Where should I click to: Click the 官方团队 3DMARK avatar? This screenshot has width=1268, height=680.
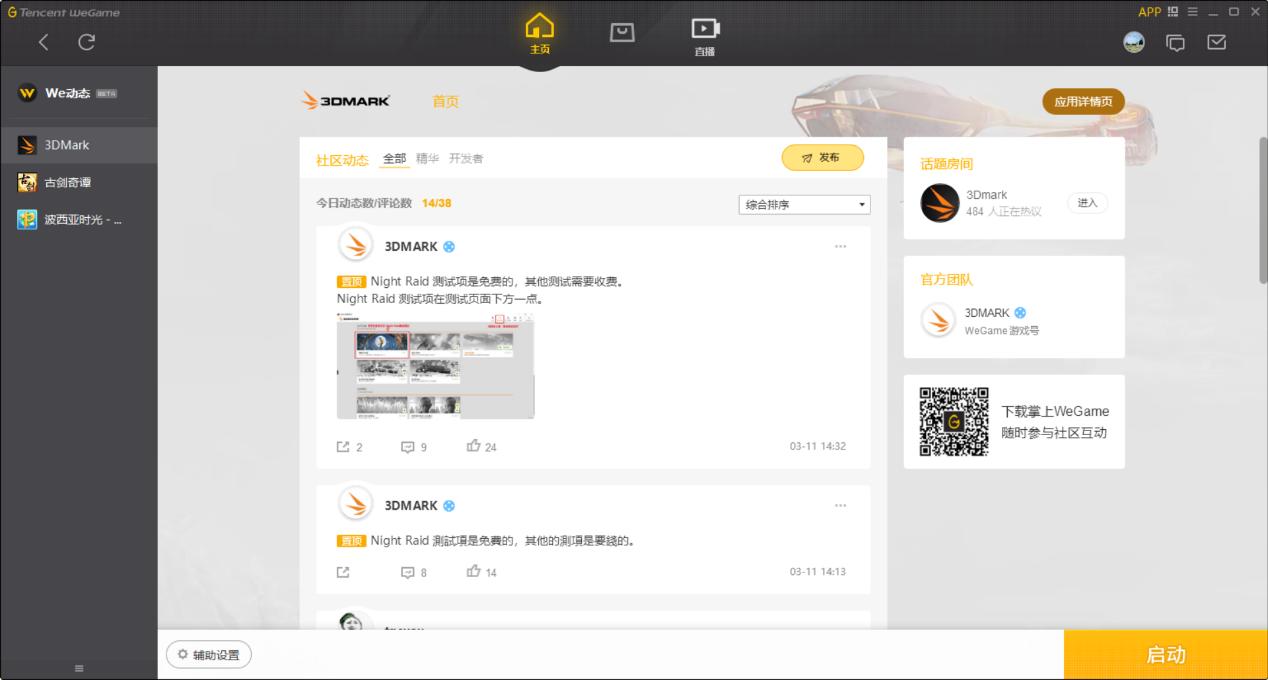pos(938,320)
